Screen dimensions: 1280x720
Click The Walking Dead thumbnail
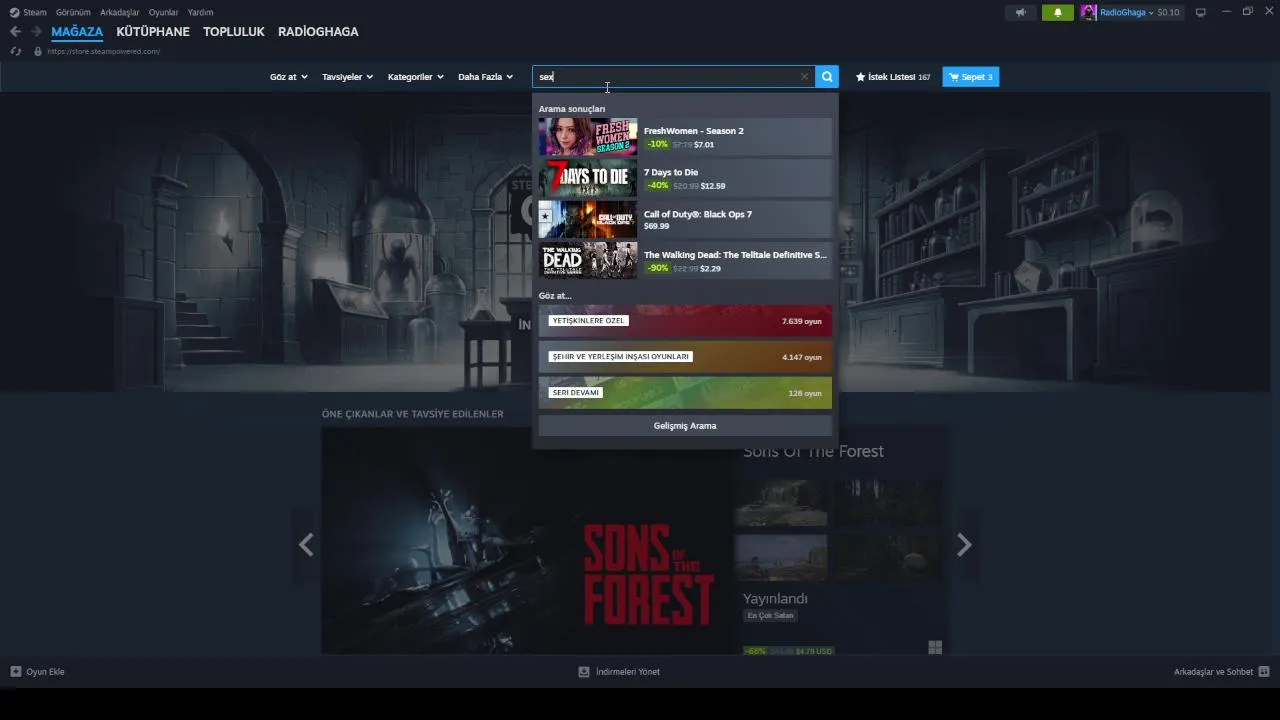588,261
